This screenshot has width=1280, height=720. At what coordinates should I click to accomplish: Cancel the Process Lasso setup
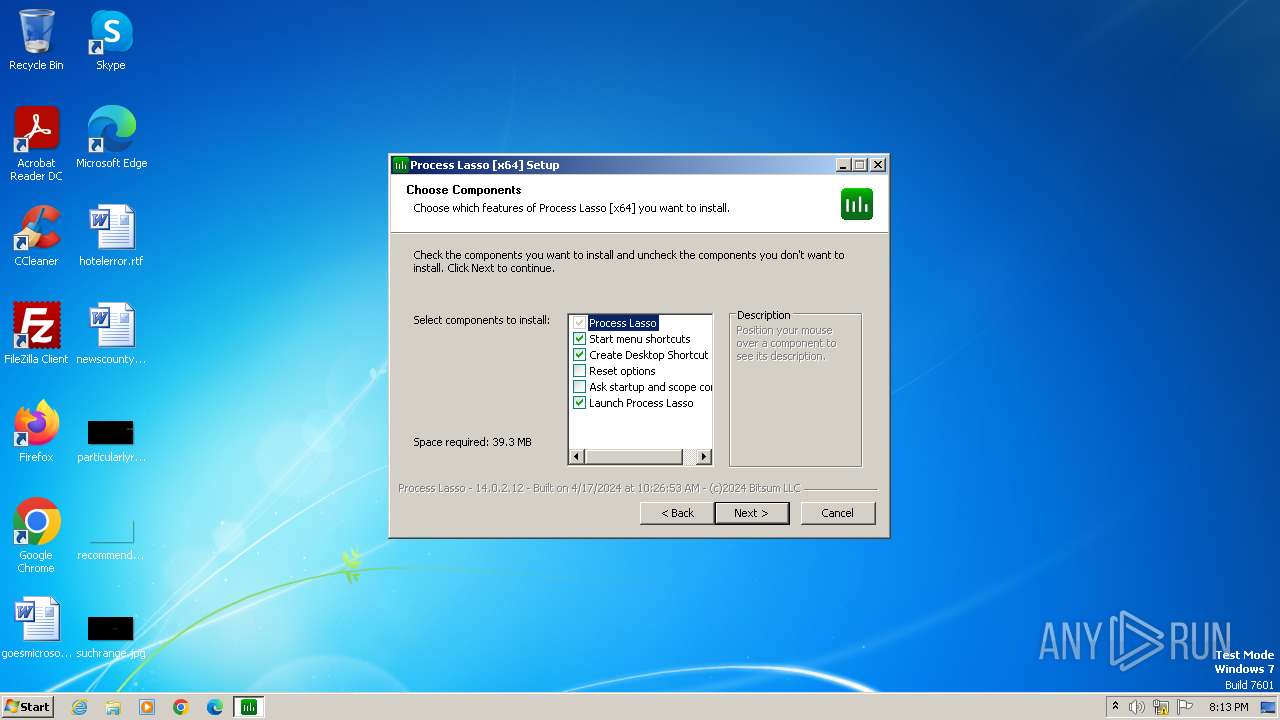point(838,513)
